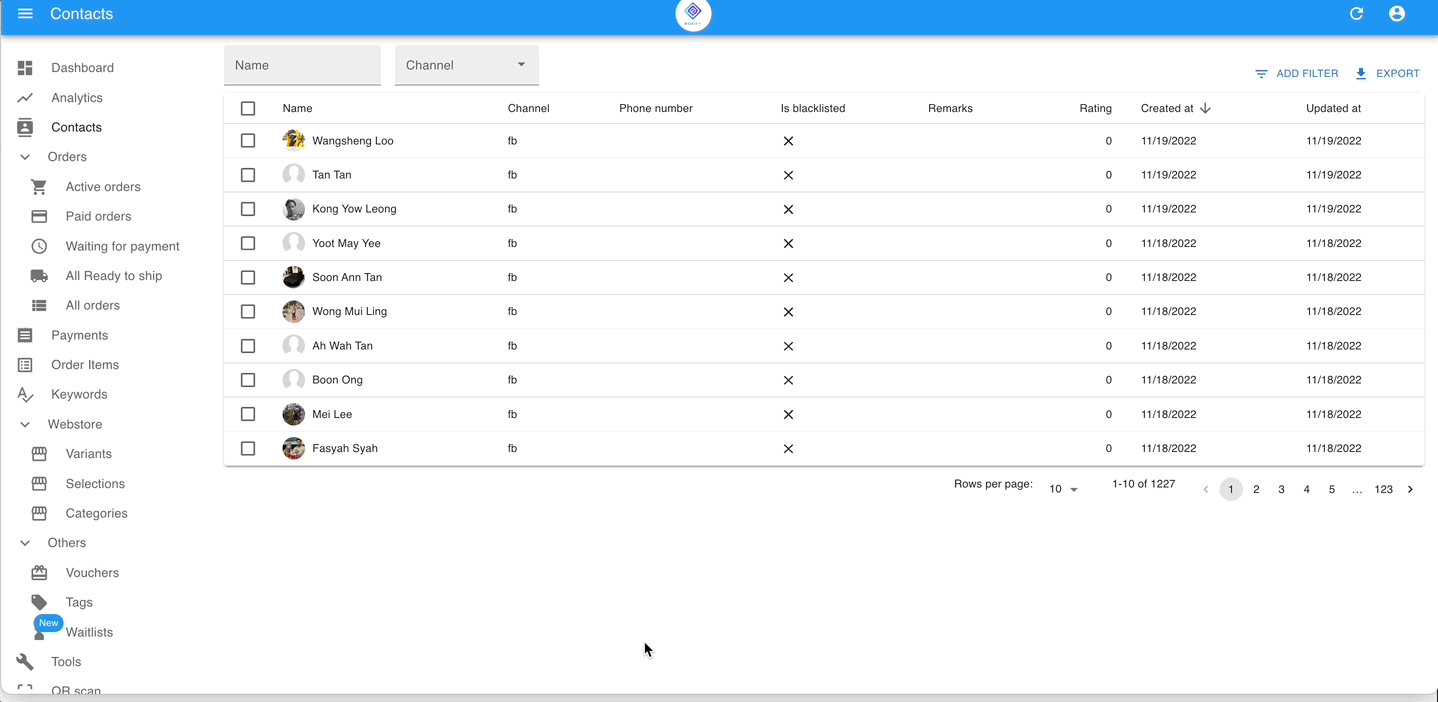This screenshot has width=1438, height=702.
Task: Open All Ready to ship shipping icon
Action: pyautogui.click(x=38, y=275)
